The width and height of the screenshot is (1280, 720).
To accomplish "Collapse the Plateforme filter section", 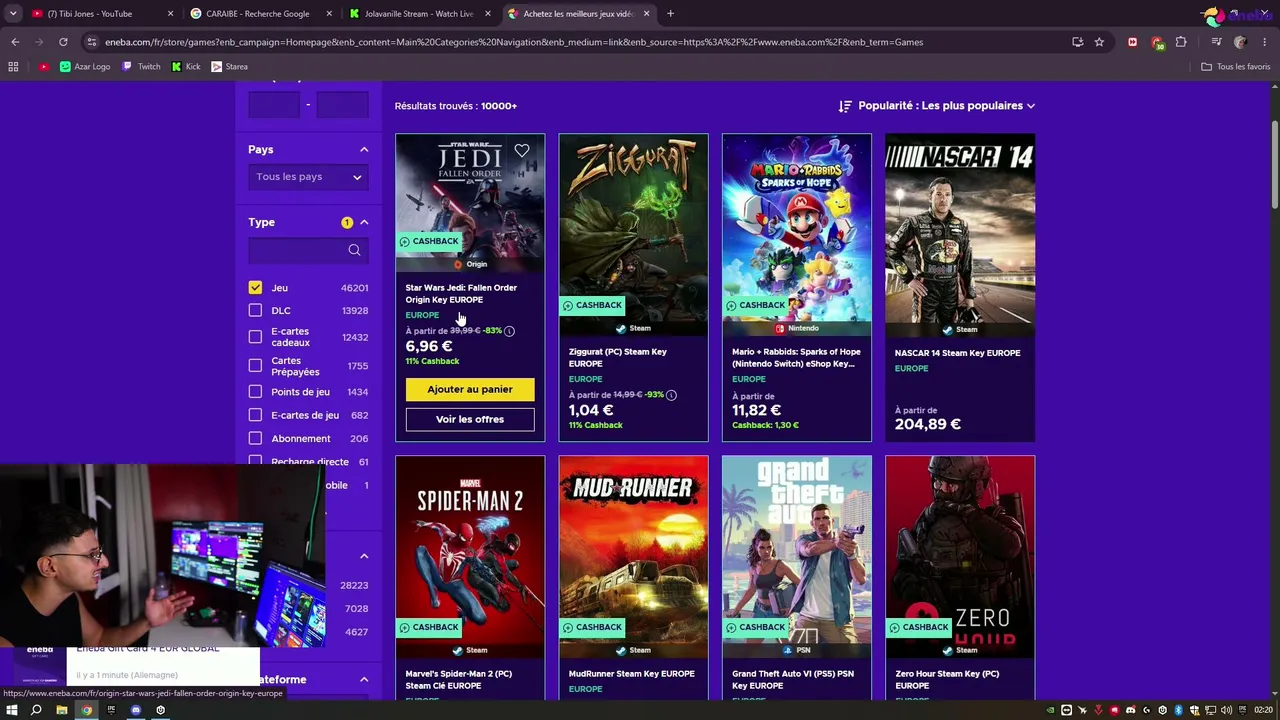I will pyautogui.click(x=364, y=680).
